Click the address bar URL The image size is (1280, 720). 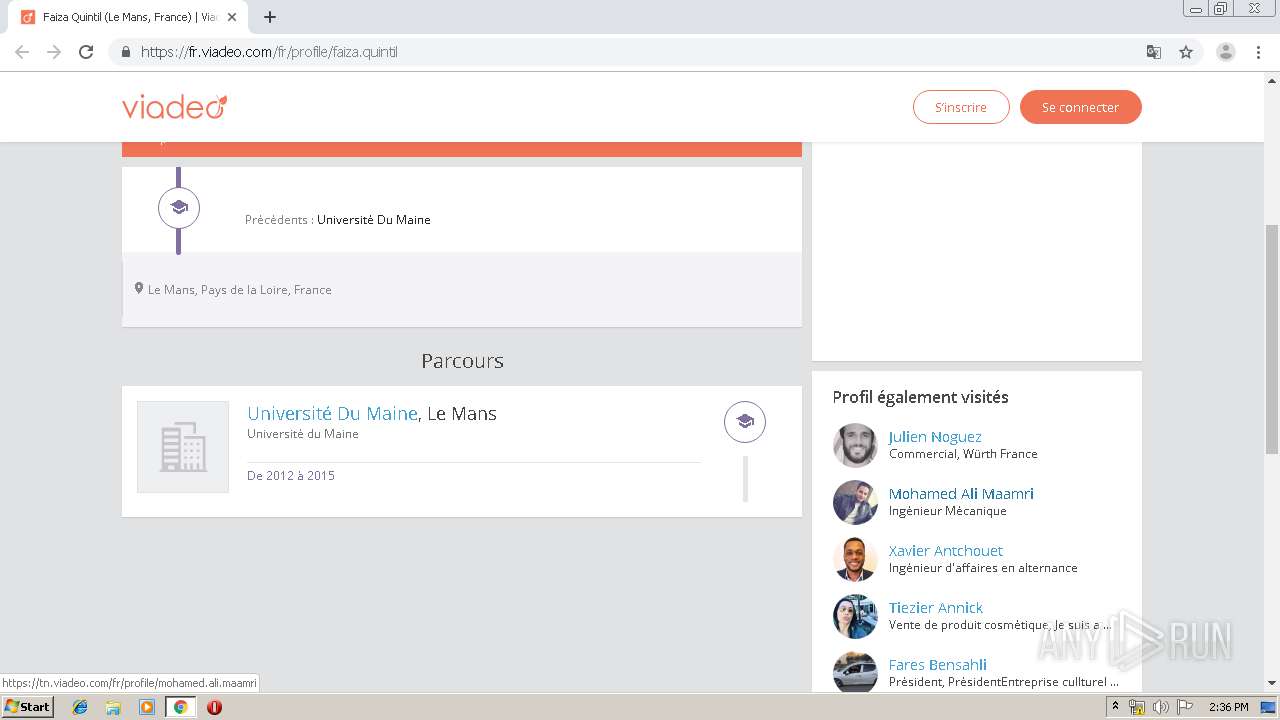click(x=269, y=52)
